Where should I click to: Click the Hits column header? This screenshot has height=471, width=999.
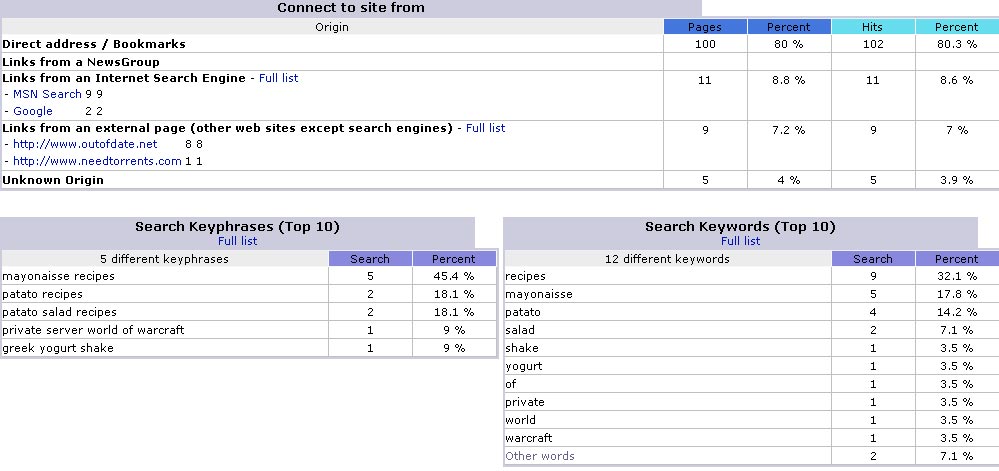tap(872, 27)
